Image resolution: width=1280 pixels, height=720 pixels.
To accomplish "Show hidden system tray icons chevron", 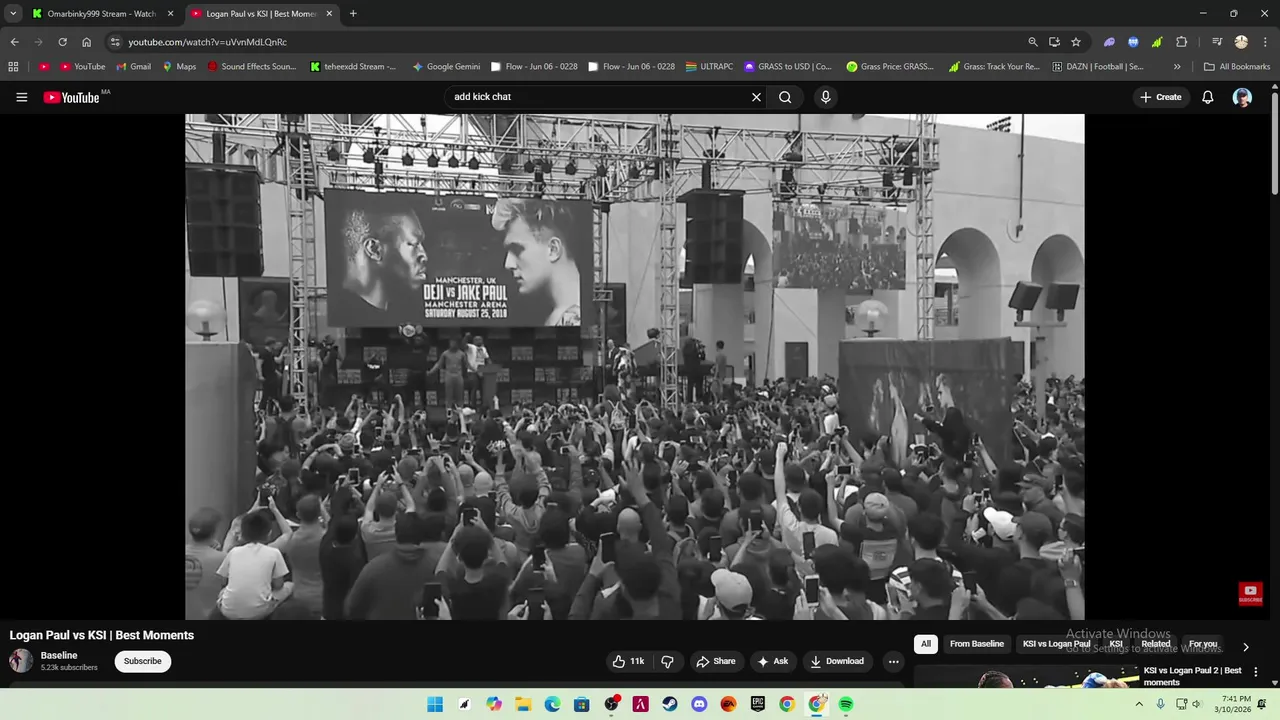I will 1139,704.
